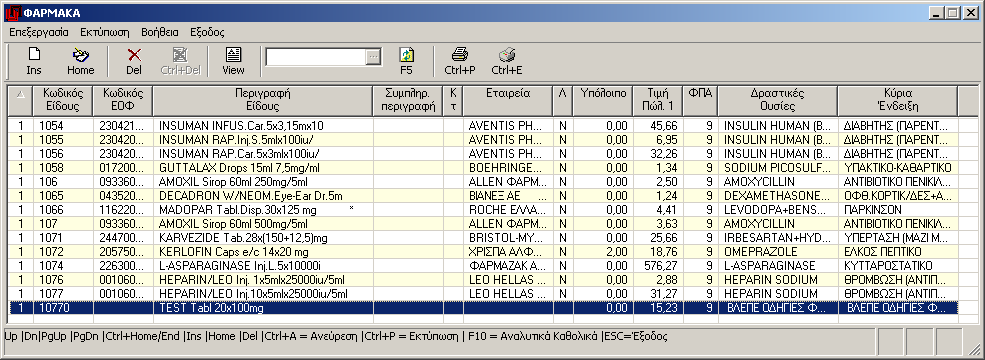Open the Εκτύπωση menu
Viewport: 985px width, 360px height.
coord(105,32)
